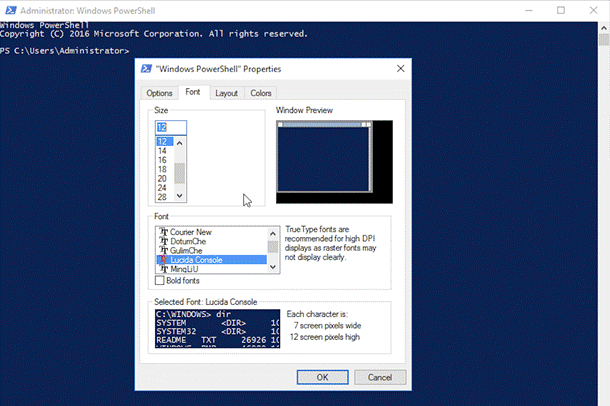Choose size 24 in the size list
610x406 pixels.
[165, 188]
